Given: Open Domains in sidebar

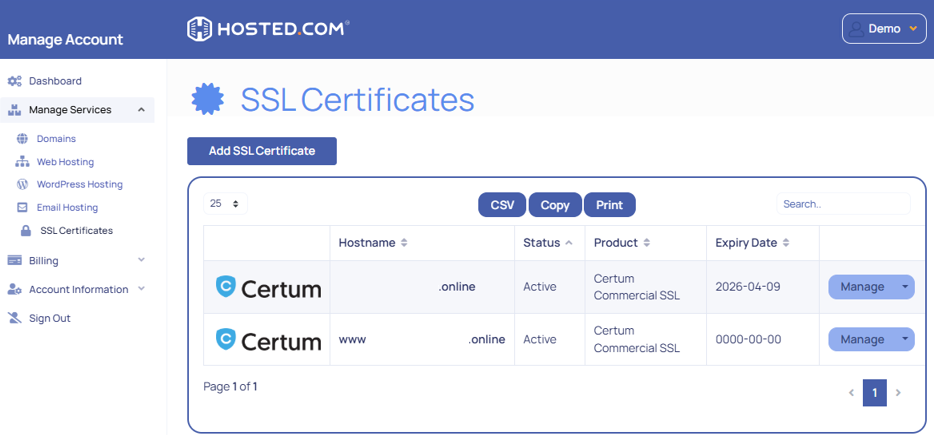Looking at the screenshot, I should tap(57, 139).
